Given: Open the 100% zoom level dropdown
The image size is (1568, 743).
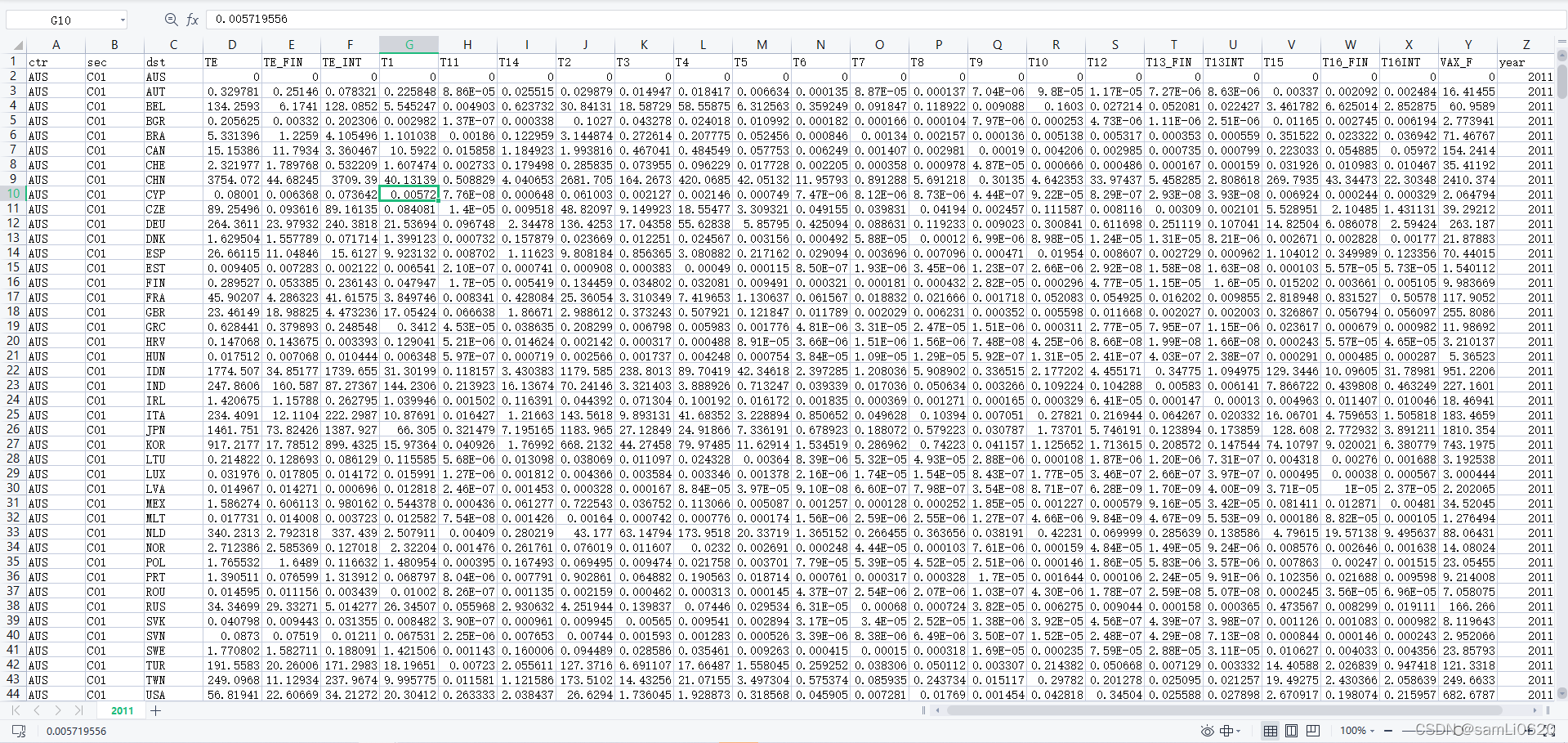Looking at the screenshot, I should [x=1358, y=731].
